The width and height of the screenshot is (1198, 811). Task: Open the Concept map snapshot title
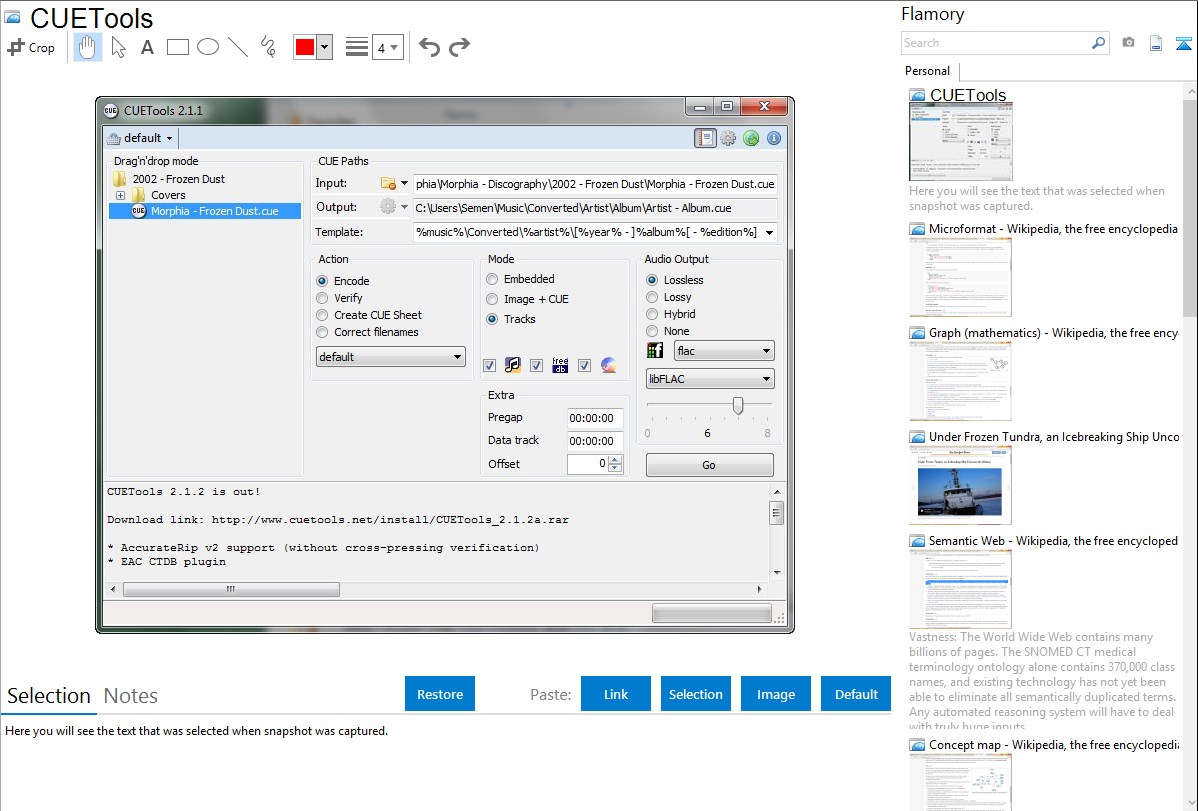point(1053,744)
